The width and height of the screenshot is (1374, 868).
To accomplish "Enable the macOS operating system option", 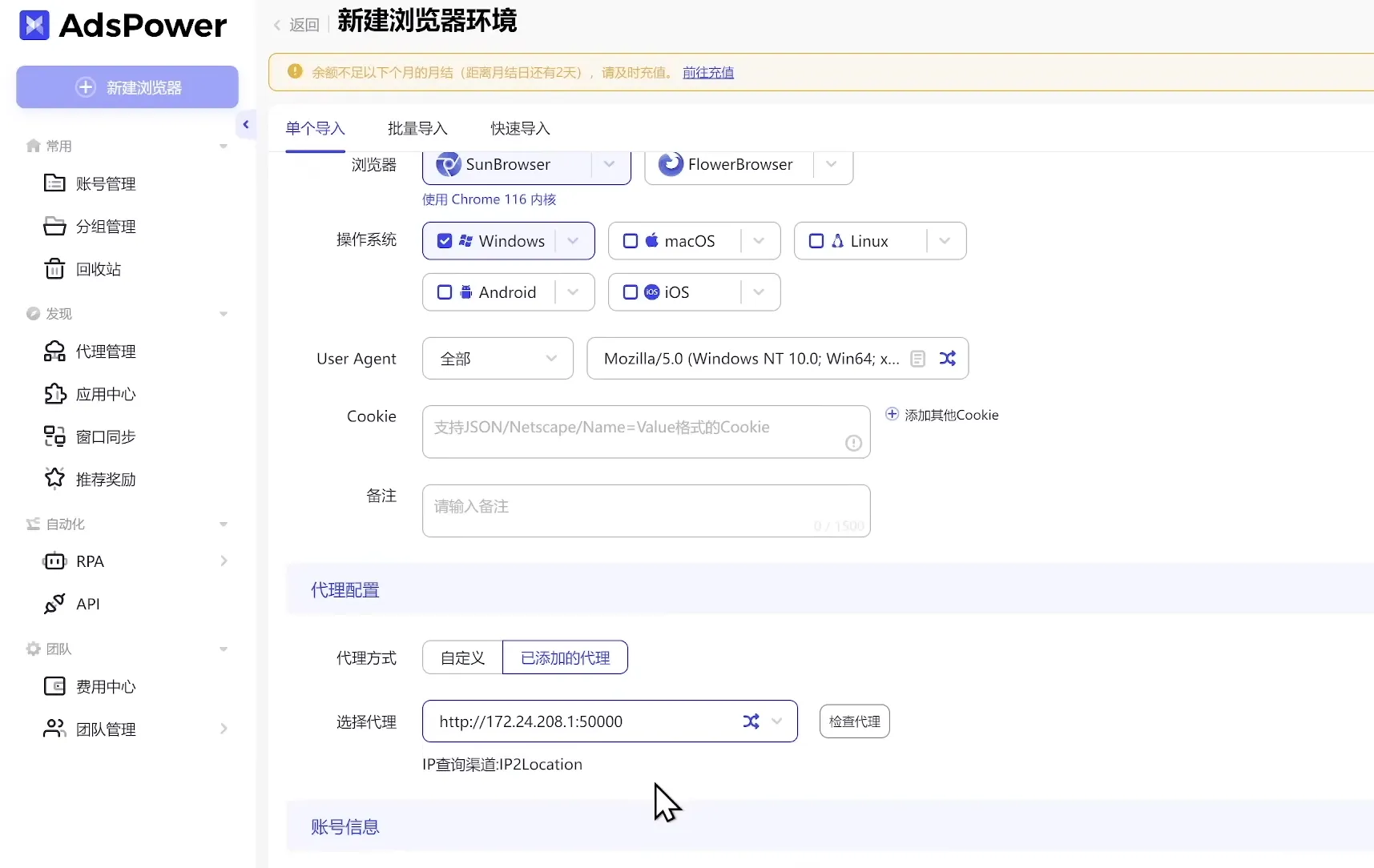I will click(x=631, y=240).
